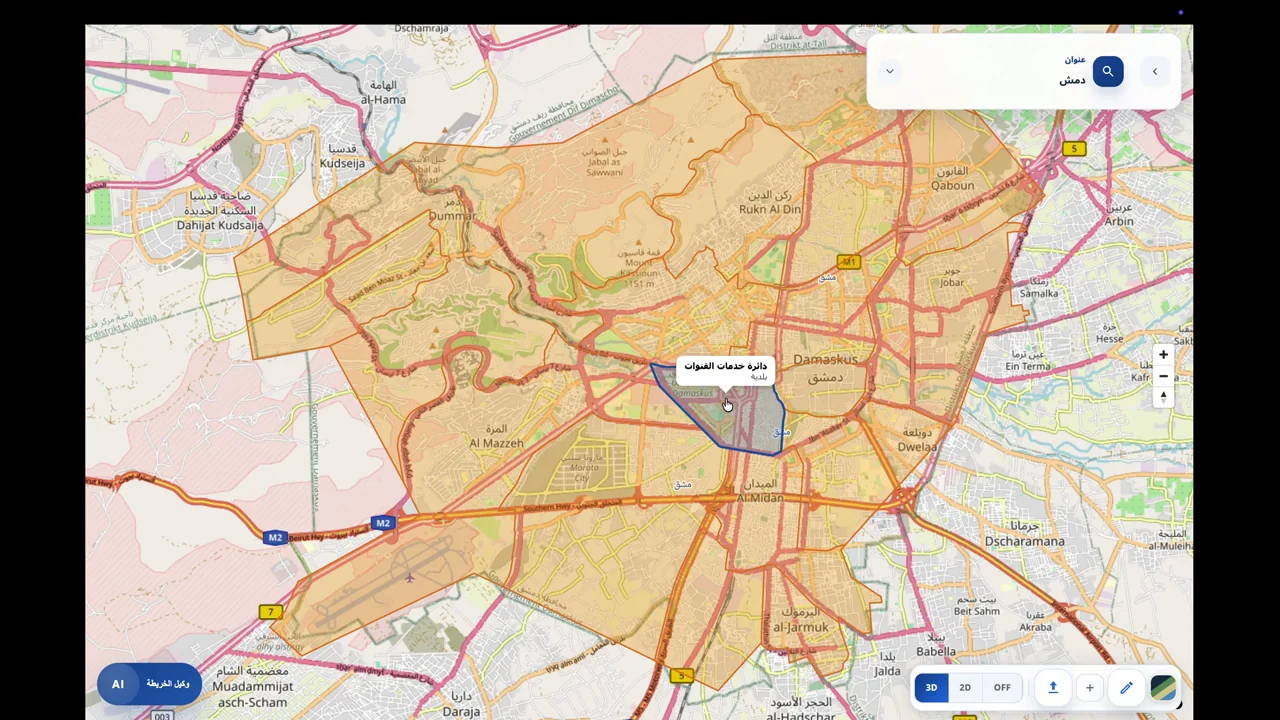The height and width of the screenshot is (720, 1280).
Task: Switch the map to 3D mode
Action: 931,688
